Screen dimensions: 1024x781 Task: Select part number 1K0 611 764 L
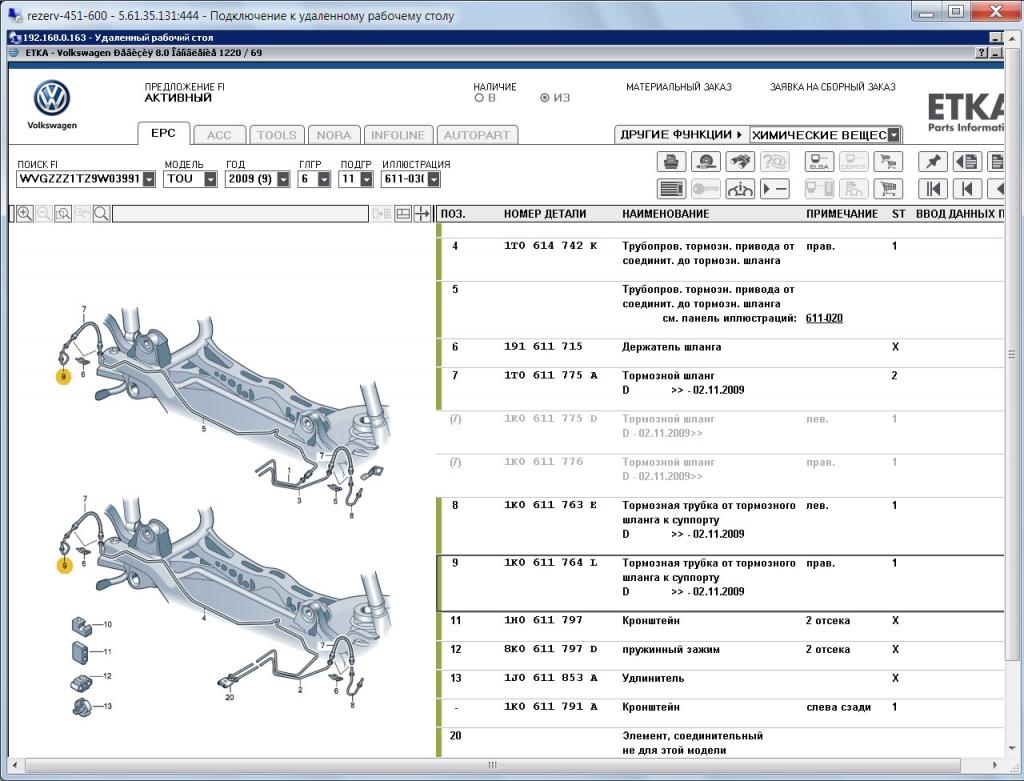551,563
